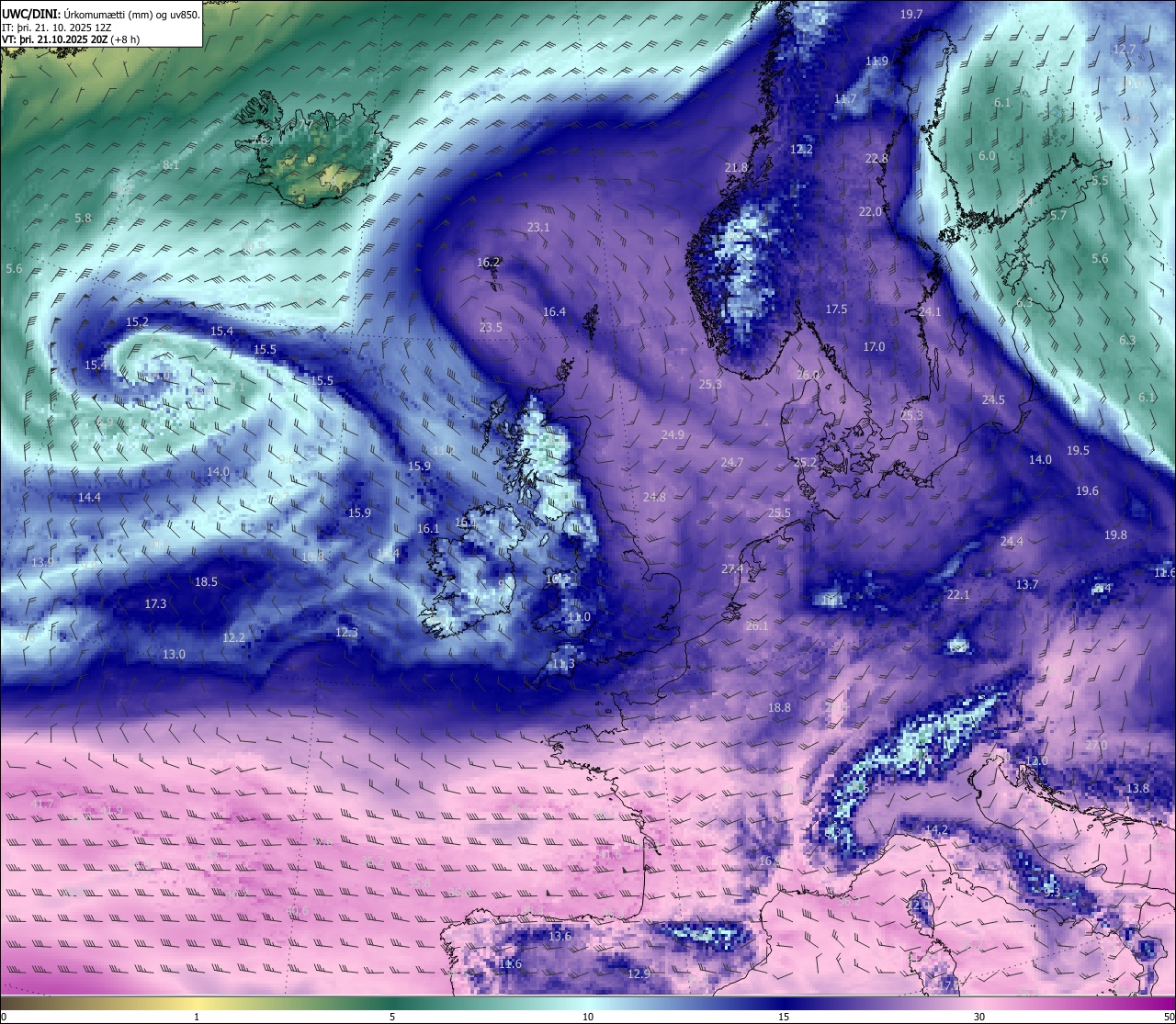
Task: Click the 19.6 value label
Action: (x=1087, y=490)
